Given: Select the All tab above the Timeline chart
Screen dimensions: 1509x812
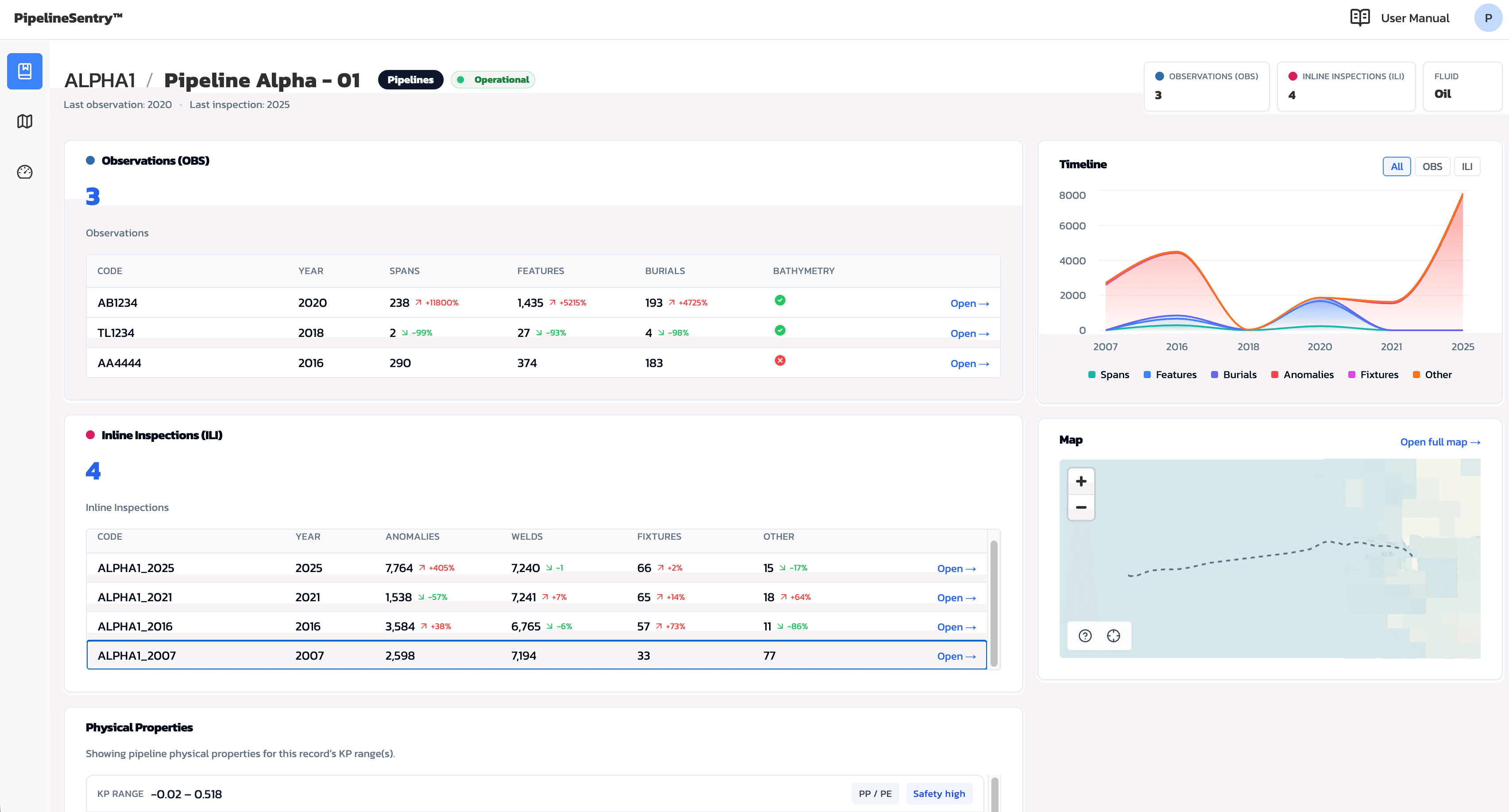Looking at the screenshot, I should [x=1397, y=166].
